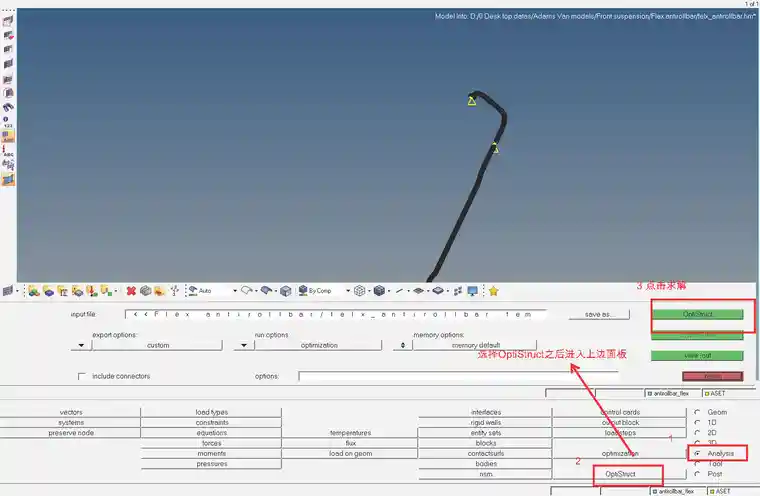Click the axis triad icon in toolbar
Image resolution: width=760 pixels, height=496 pixels.
174,291
